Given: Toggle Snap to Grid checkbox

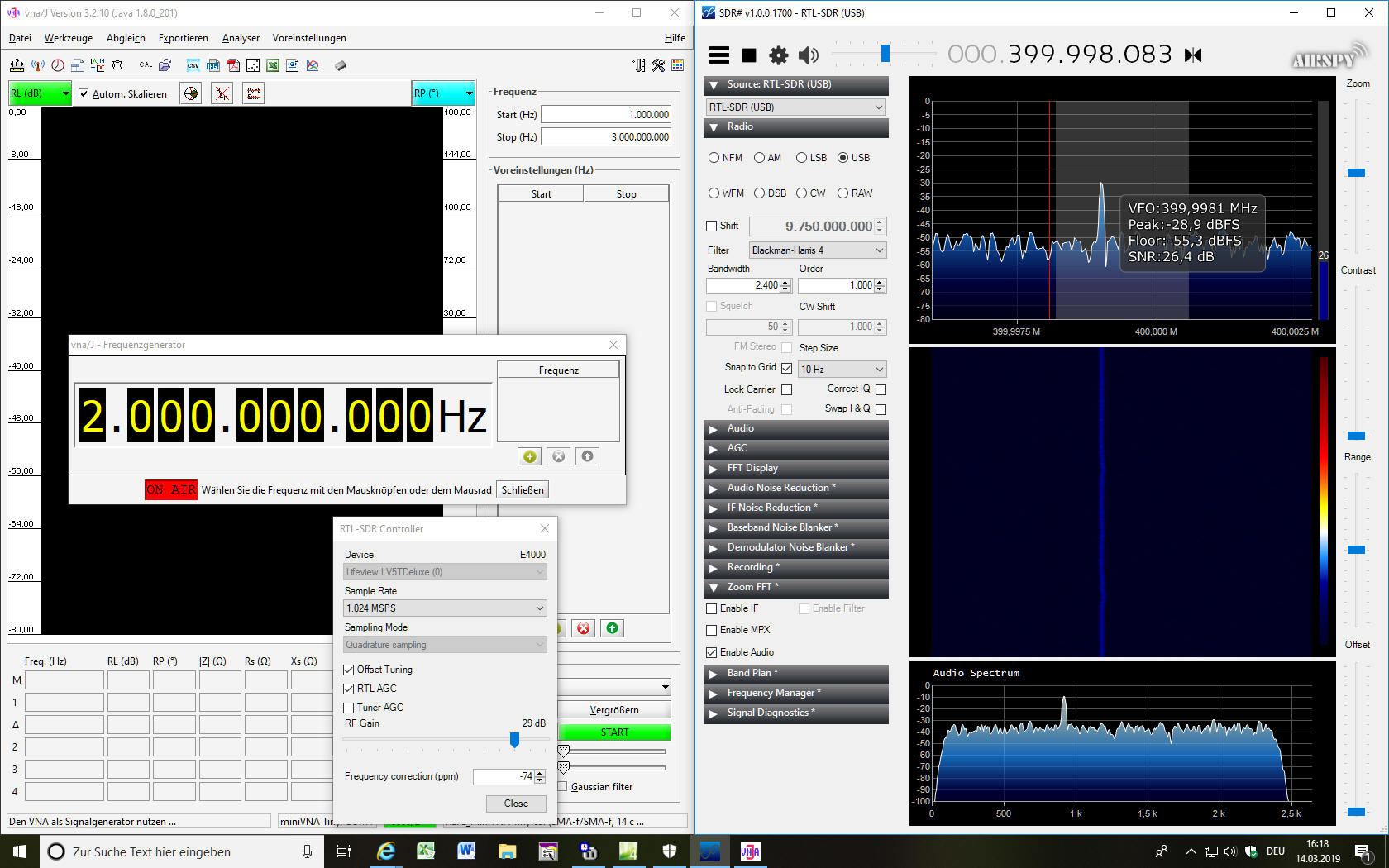Looking at the screenshot, I should (786, 368).
